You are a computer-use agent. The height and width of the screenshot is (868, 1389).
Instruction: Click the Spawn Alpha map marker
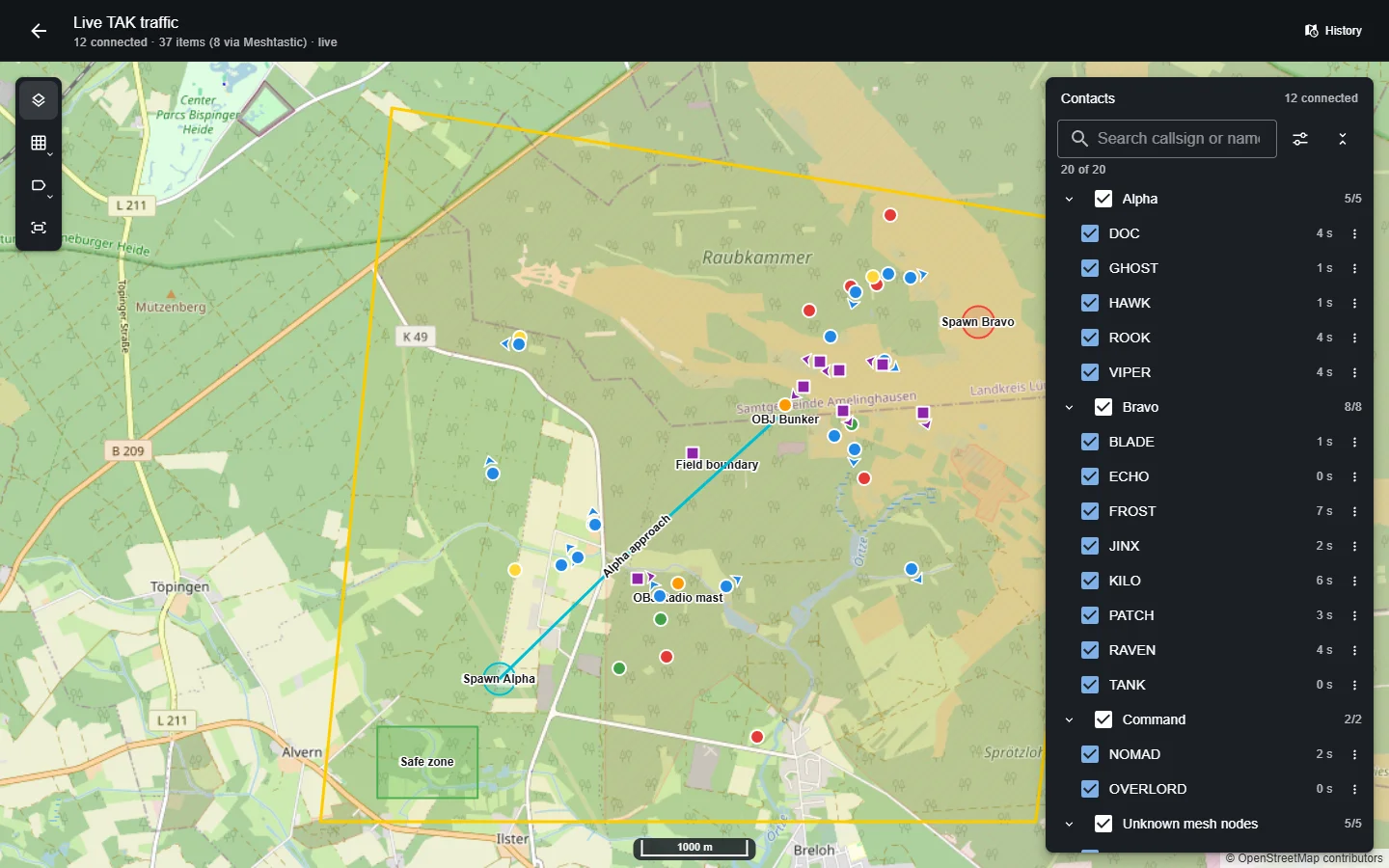pos(499,679)
